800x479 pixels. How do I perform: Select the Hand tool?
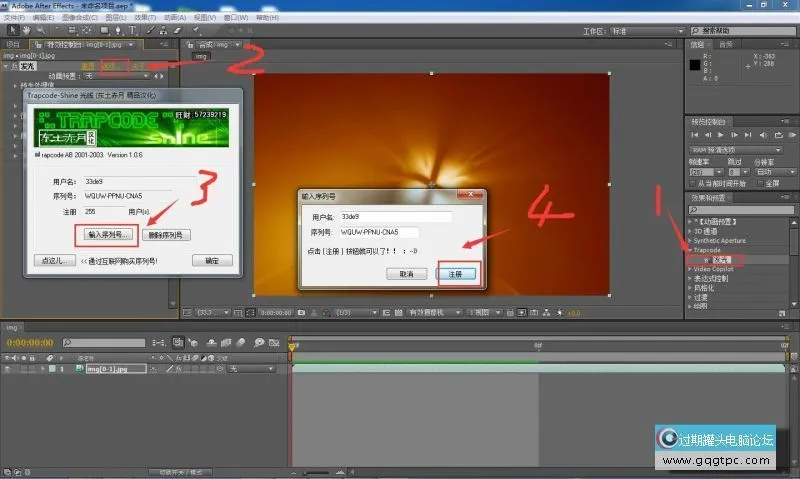click(27, 31)
